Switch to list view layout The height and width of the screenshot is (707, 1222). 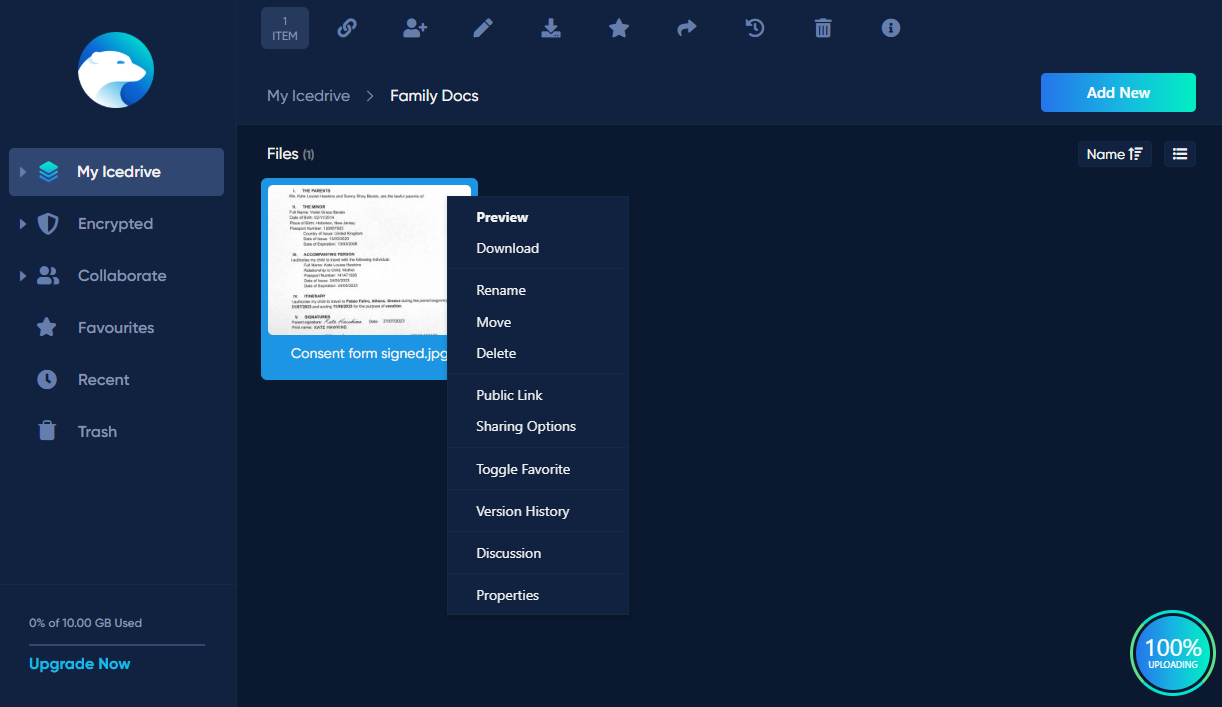(x=1179, y=153)
